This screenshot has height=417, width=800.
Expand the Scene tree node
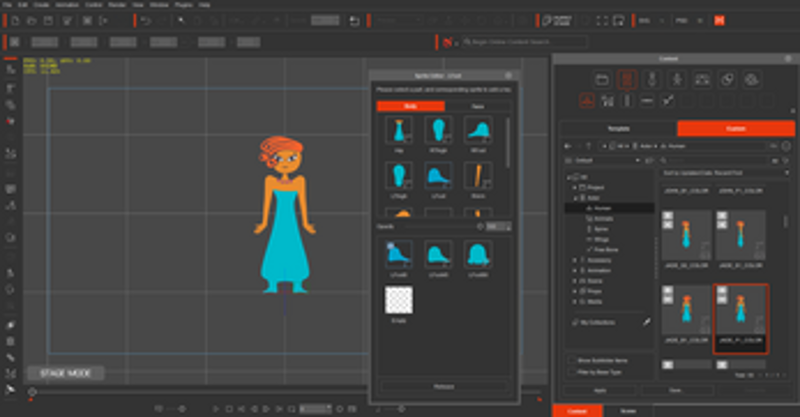click(x=574, y=281)
